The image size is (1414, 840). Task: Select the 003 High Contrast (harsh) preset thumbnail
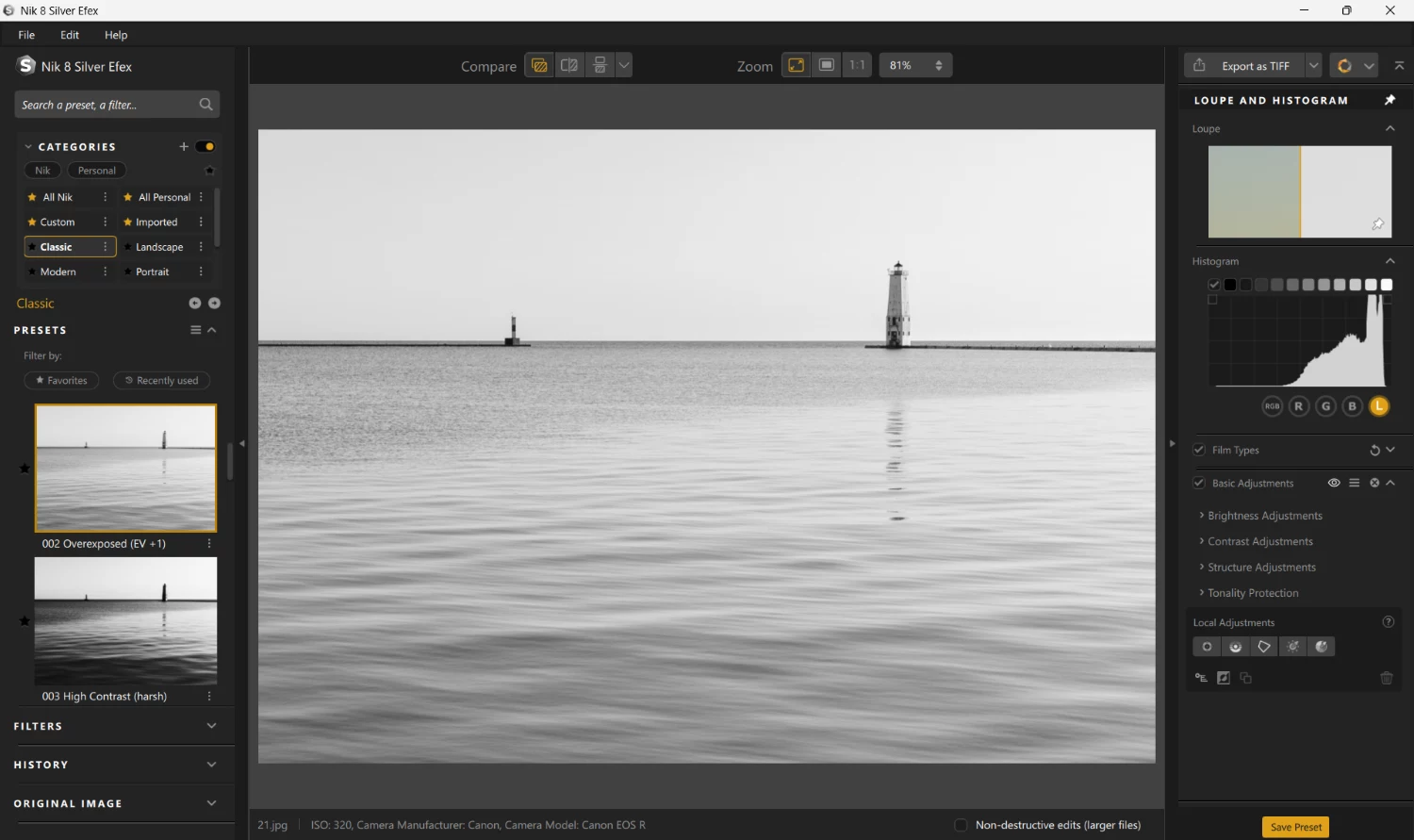click(125, 620)
